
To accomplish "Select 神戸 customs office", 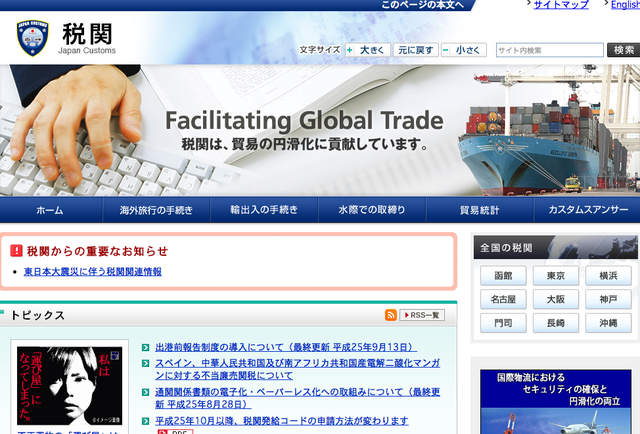I will click(x=608, y=299).
